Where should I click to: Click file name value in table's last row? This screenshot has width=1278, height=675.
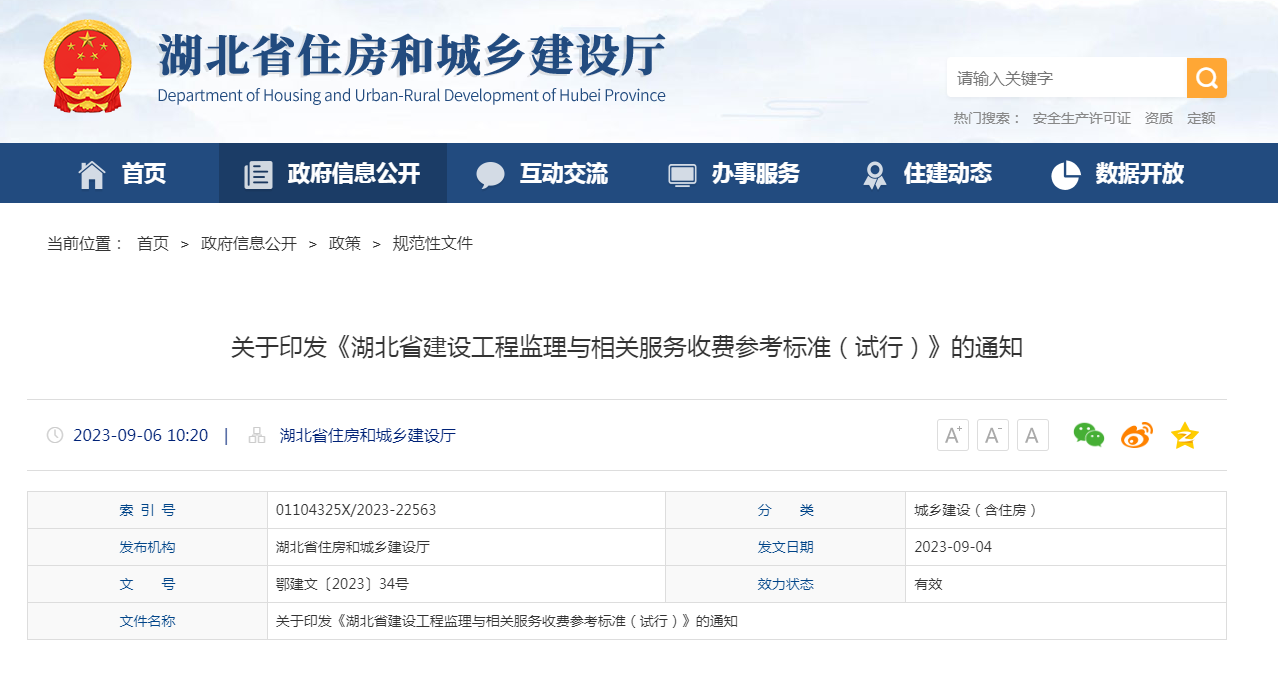point(507,621)
